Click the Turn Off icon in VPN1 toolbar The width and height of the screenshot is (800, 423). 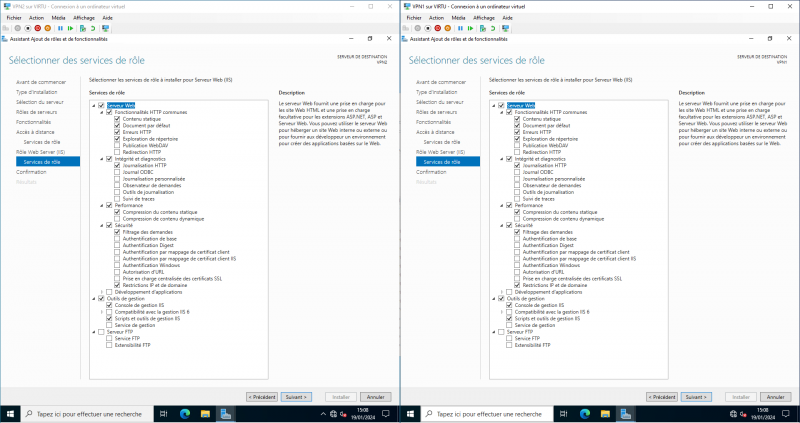428,28
